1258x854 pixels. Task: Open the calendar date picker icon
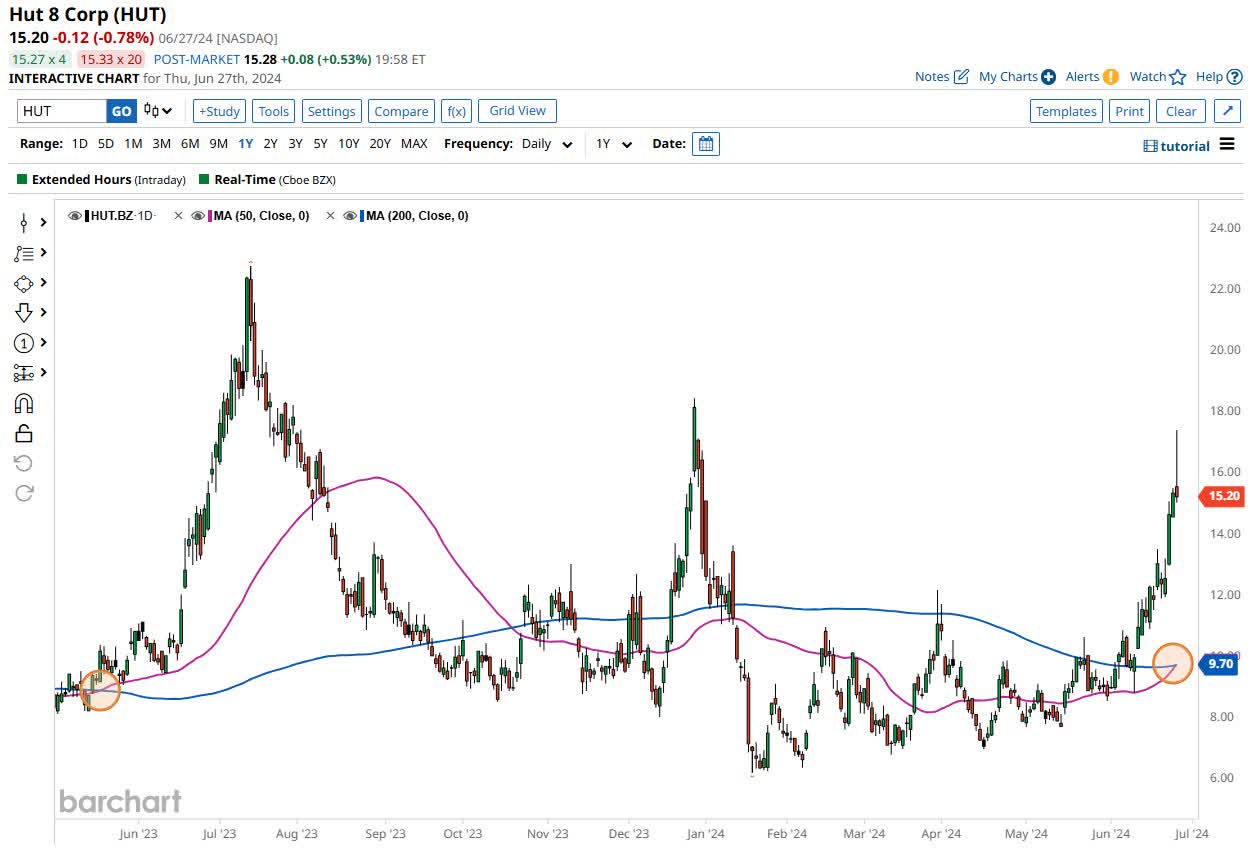tap(705, 144)
